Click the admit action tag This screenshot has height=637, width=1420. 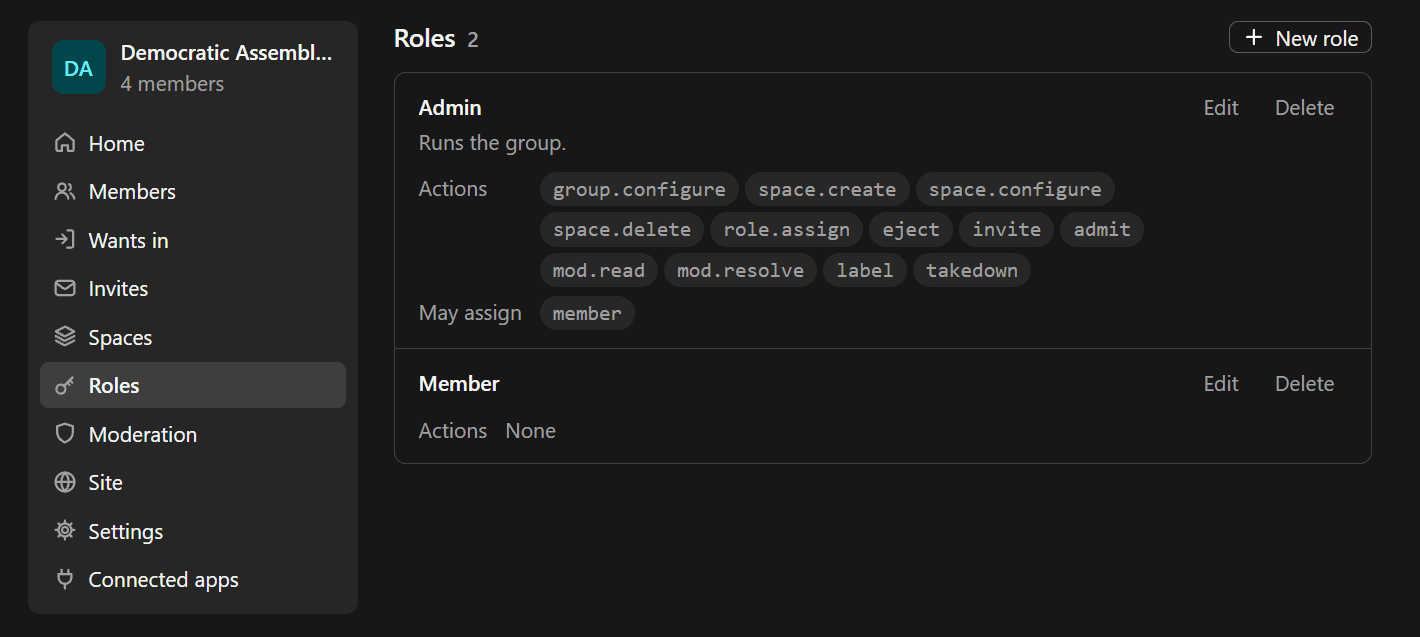coord(1102,229)
